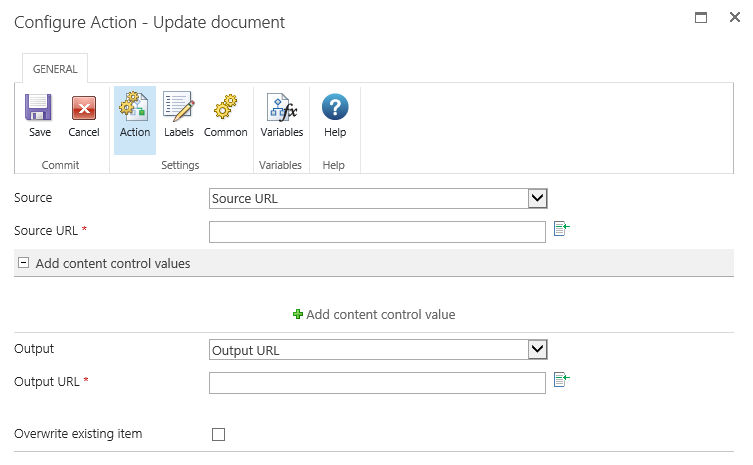753x465 pixels.
Task: Click the Cancel icon in ribbon
Action: tap(84, 108)
